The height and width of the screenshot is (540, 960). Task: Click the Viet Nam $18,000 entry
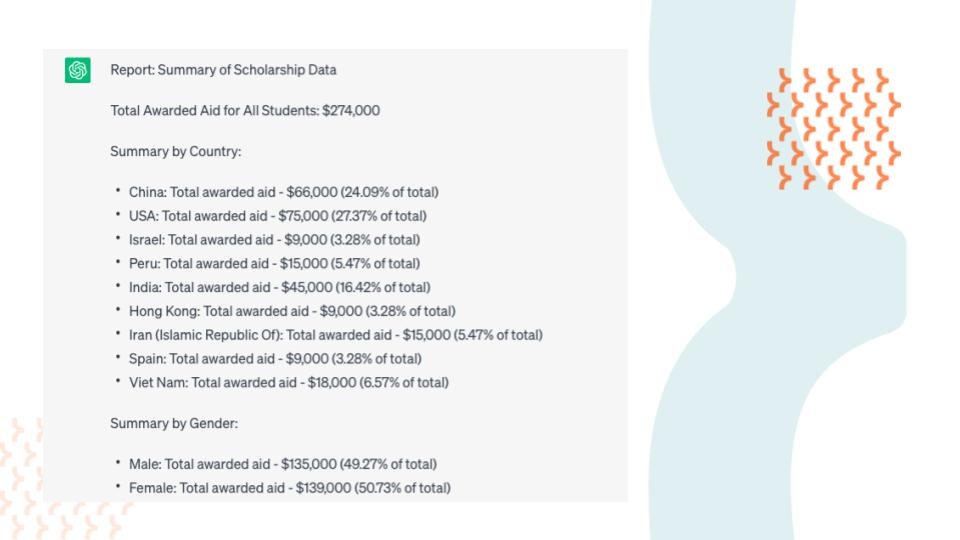[x=288, y=383]
